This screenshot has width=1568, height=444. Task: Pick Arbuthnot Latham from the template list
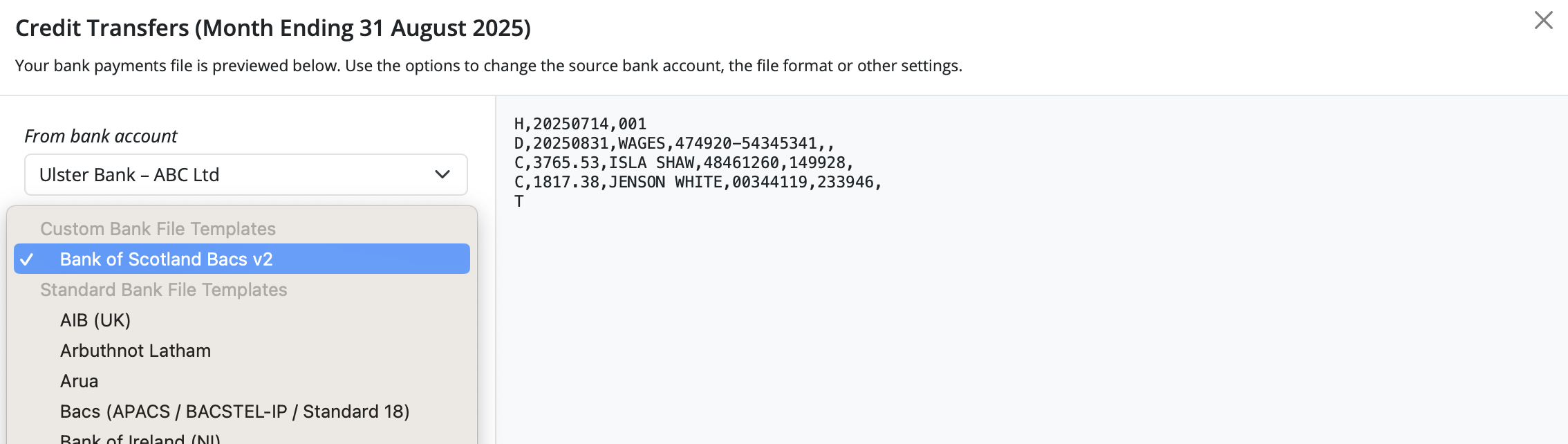[136, 351]
